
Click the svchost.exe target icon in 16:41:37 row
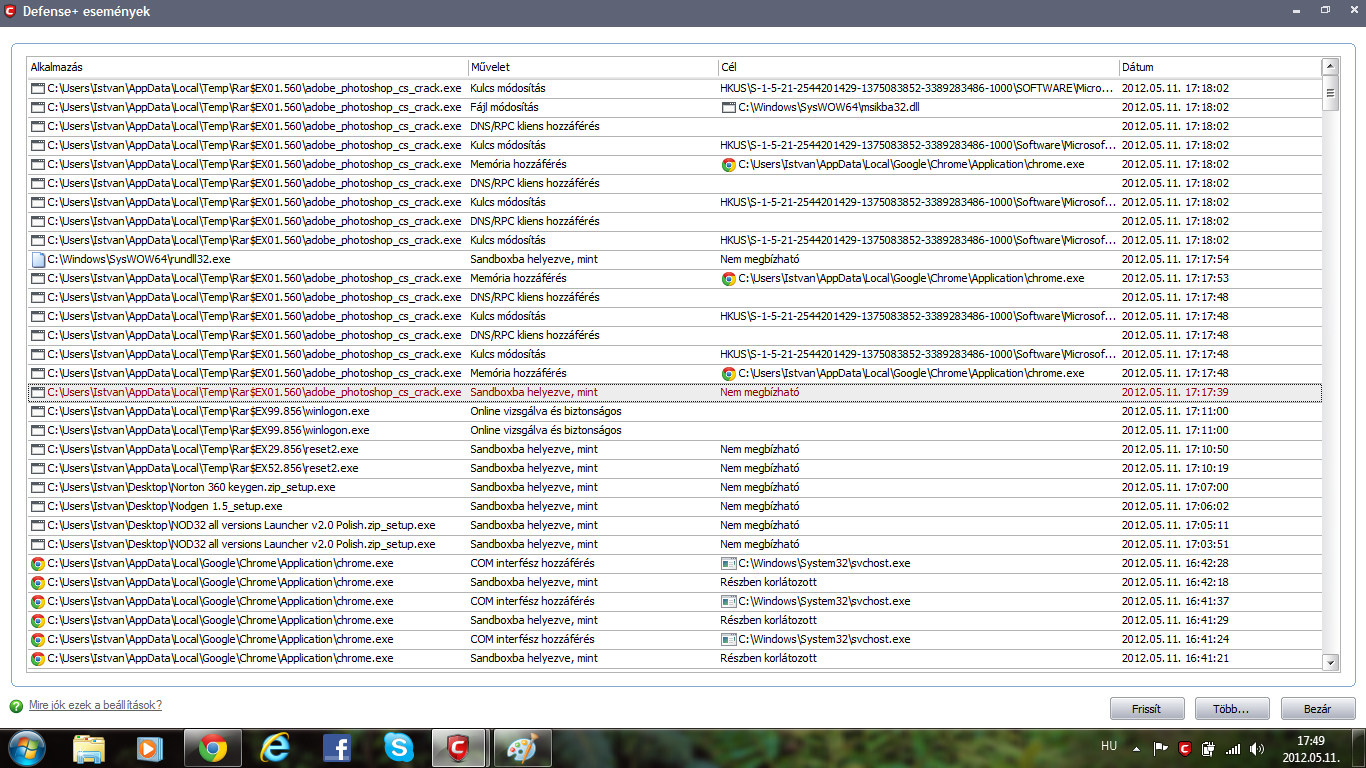(x=728, y=601)
